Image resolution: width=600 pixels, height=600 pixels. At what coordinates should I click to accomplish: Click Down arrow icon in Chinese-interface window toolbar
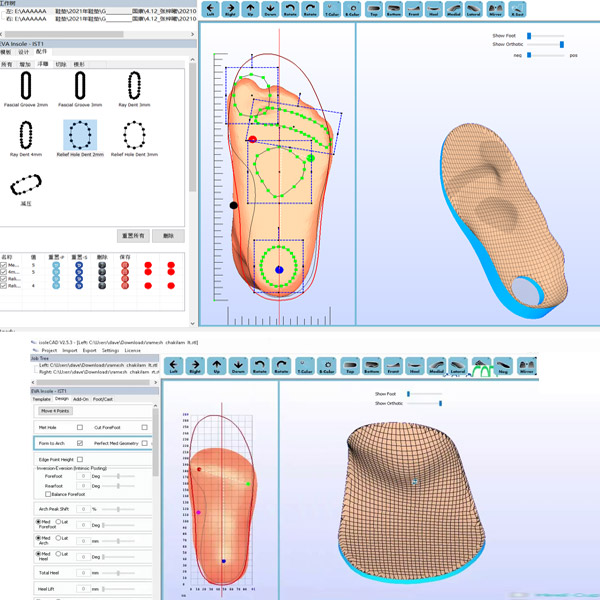point(270,9)
